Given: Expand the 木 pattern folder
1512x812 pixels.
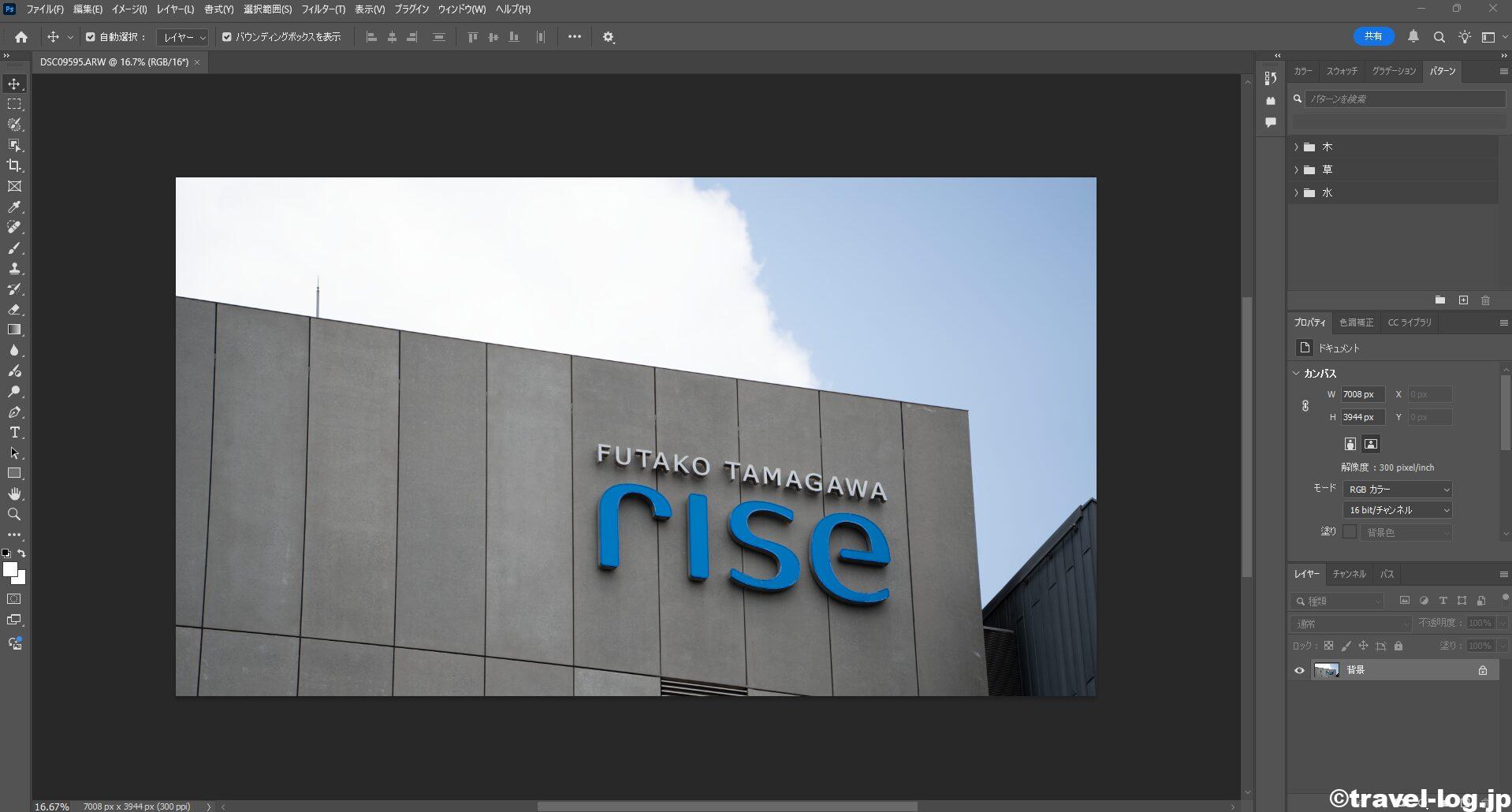Looking at the screenshot, I should 1296,147.
